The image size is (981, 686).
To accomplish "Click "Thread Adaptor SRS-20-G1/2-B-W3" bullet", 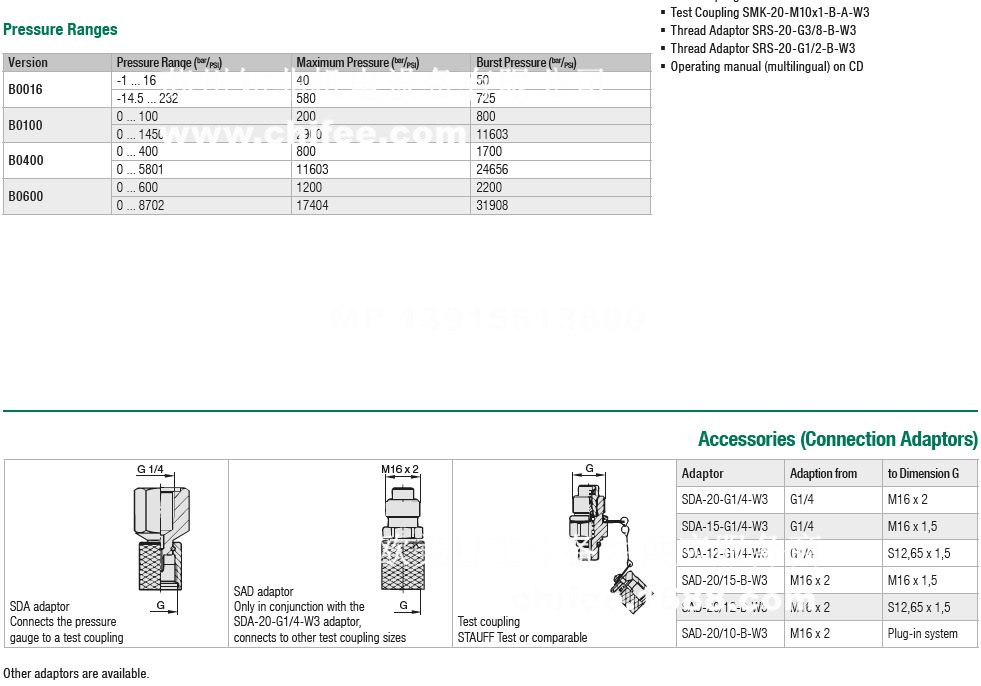I will click(x=763, y=49).
